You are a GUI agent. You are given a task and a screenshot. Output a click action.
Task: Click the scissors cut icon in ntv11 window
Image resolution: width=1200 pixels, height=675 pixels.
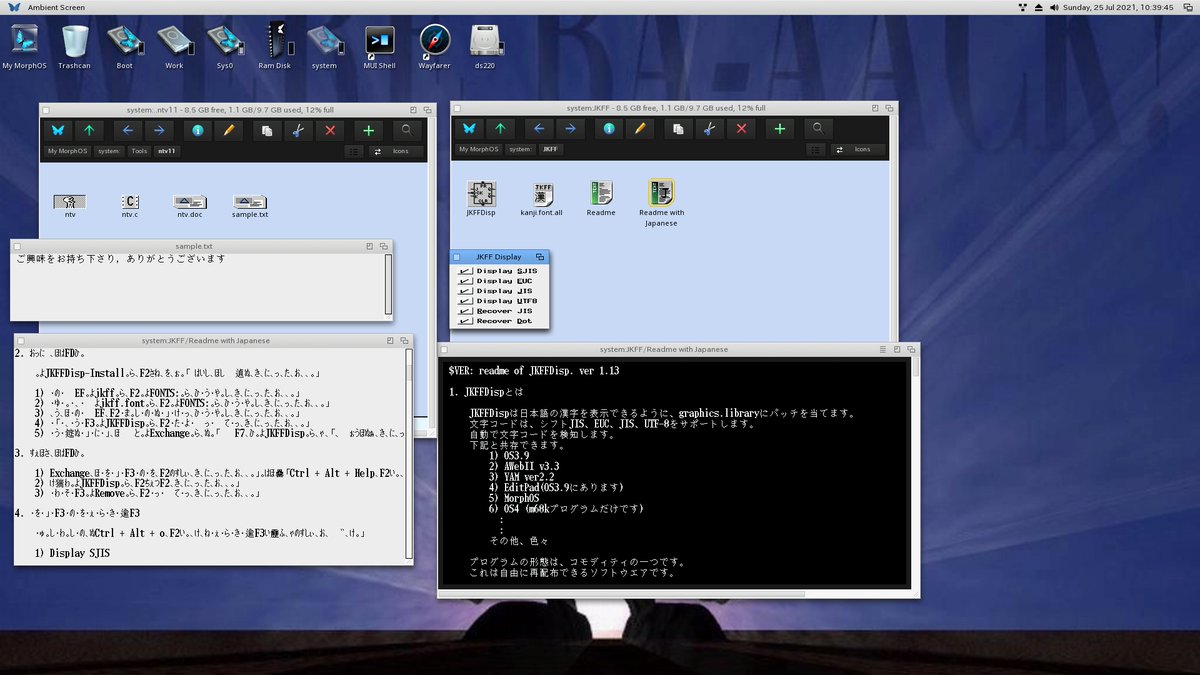298,130
